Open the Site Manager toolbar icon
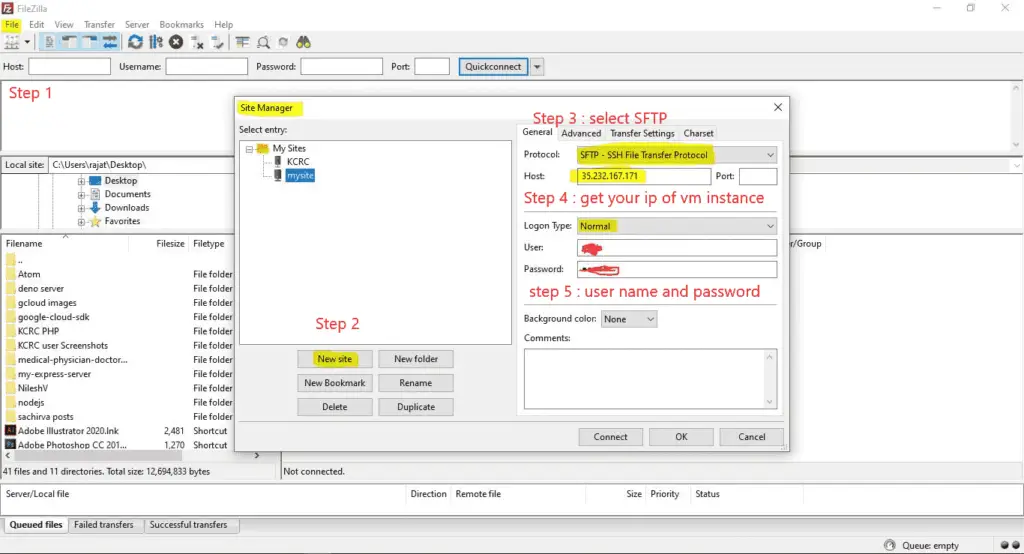1024x554 pixels. tap(12, 42)
